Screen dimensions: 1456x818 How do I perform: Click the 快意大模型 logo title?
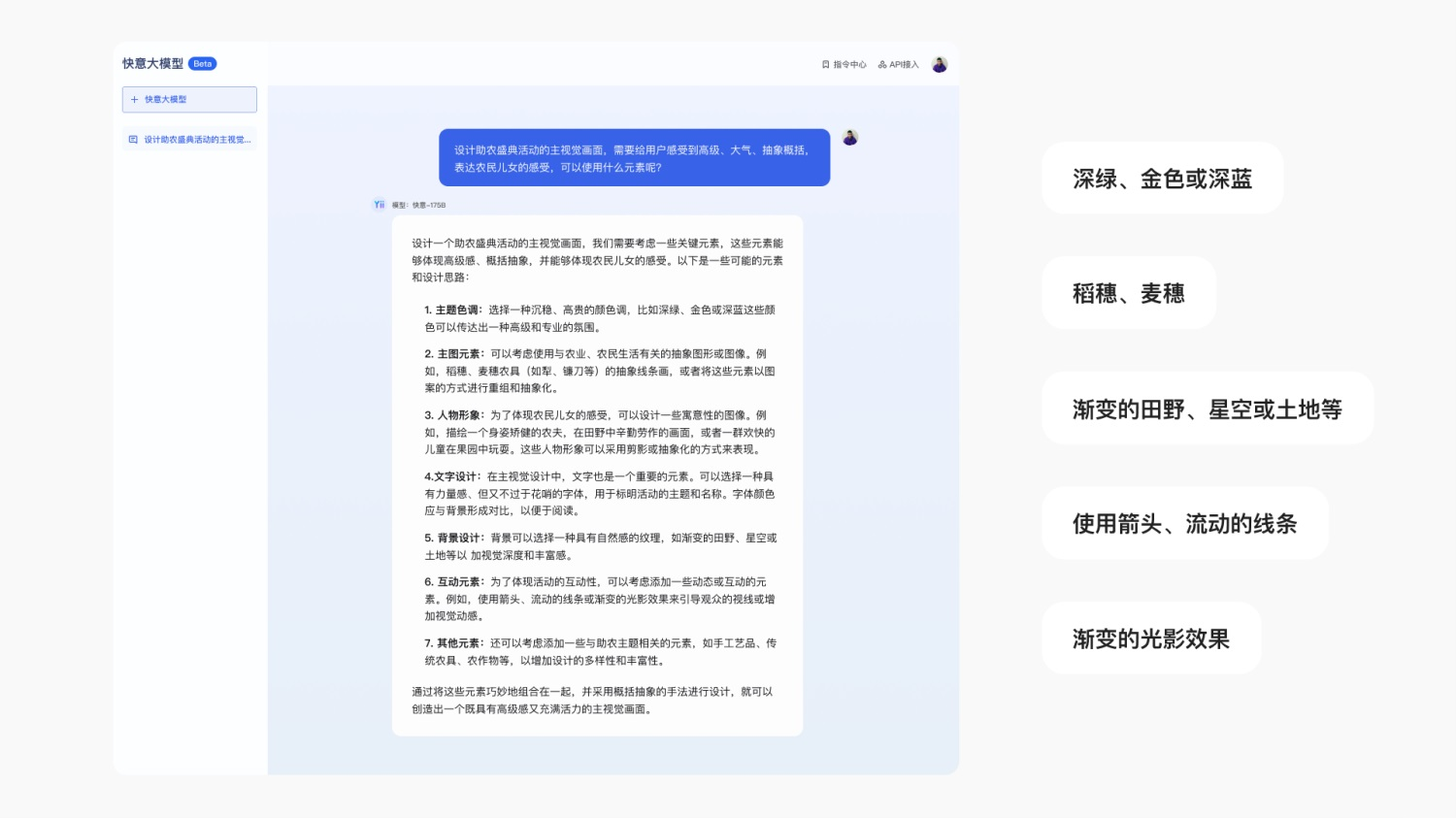(x=152, y=64)
